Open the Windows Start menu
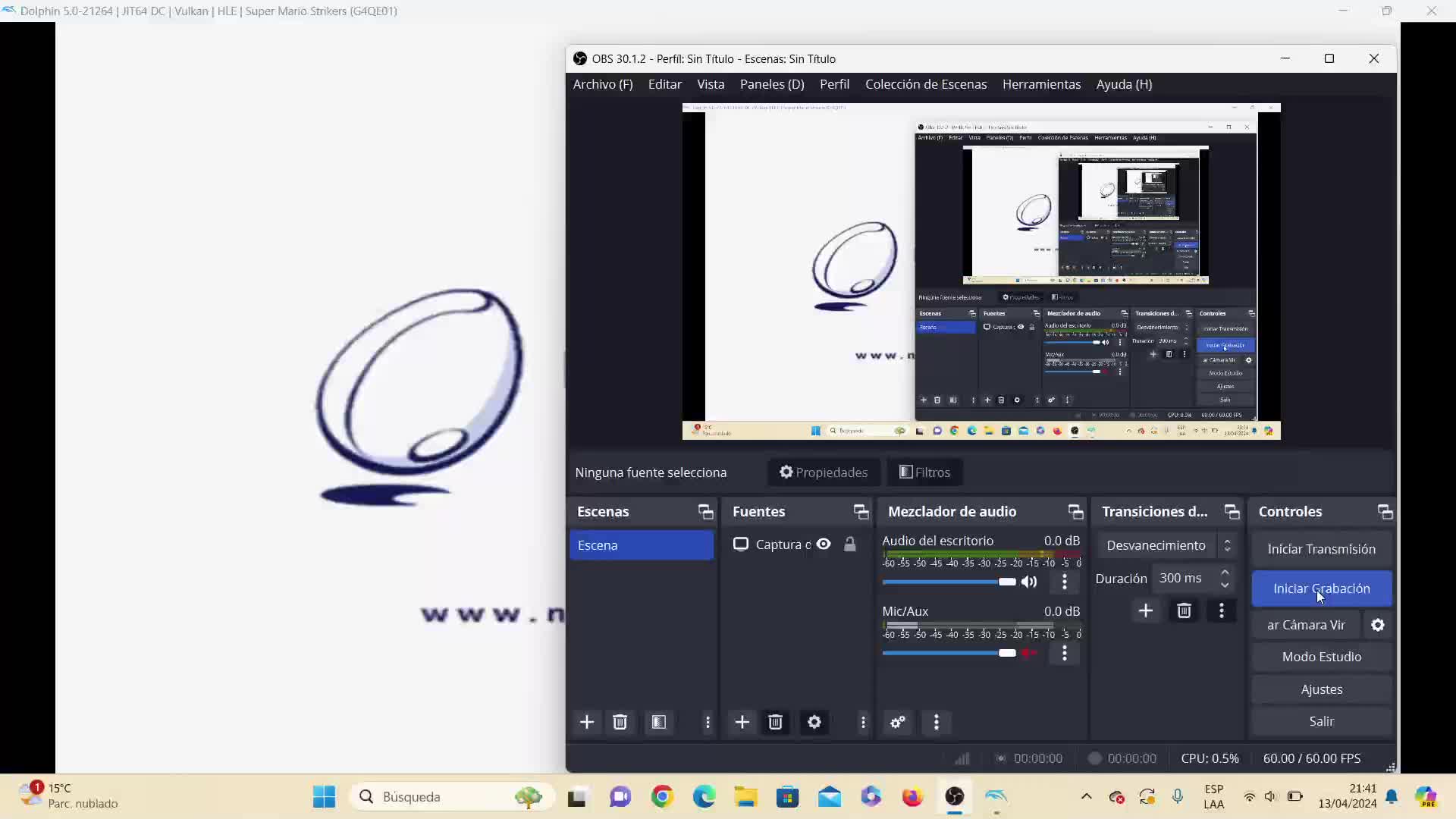The image size is (1456, 819). click(x=324, y=796)
